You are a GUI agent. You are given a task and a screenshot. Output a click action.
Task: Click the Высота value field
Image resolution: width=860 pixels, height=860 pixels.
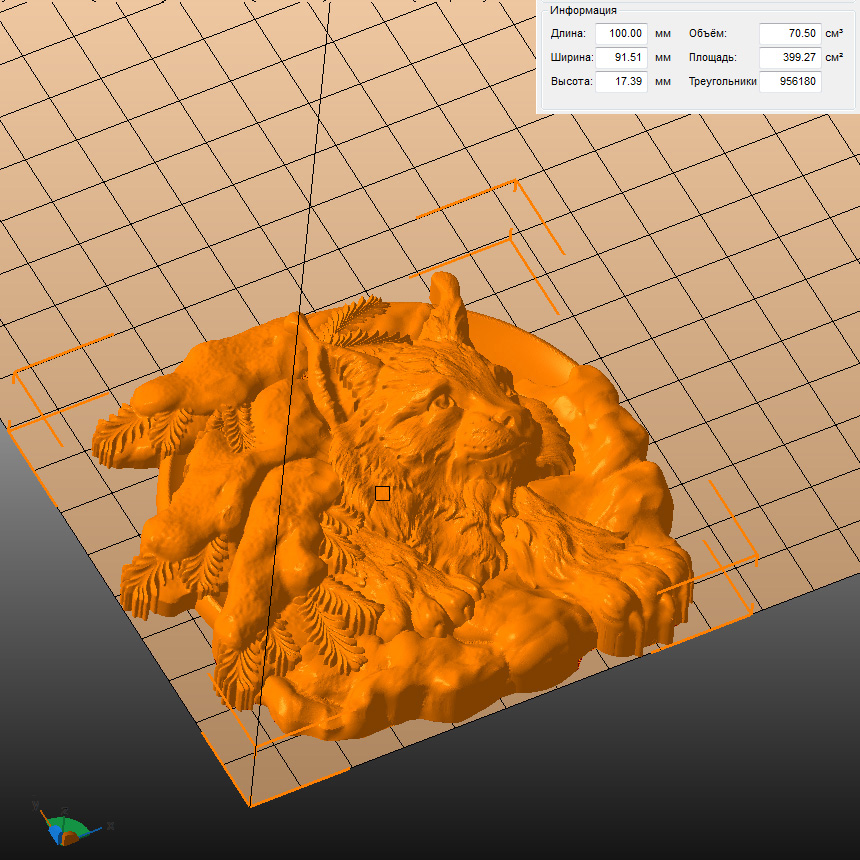click(x=621, y=82)
